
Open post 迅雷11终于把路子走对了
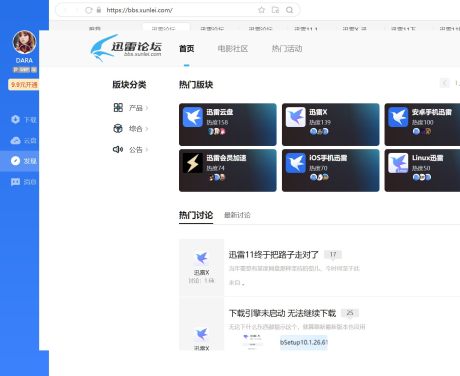(274, 255)
